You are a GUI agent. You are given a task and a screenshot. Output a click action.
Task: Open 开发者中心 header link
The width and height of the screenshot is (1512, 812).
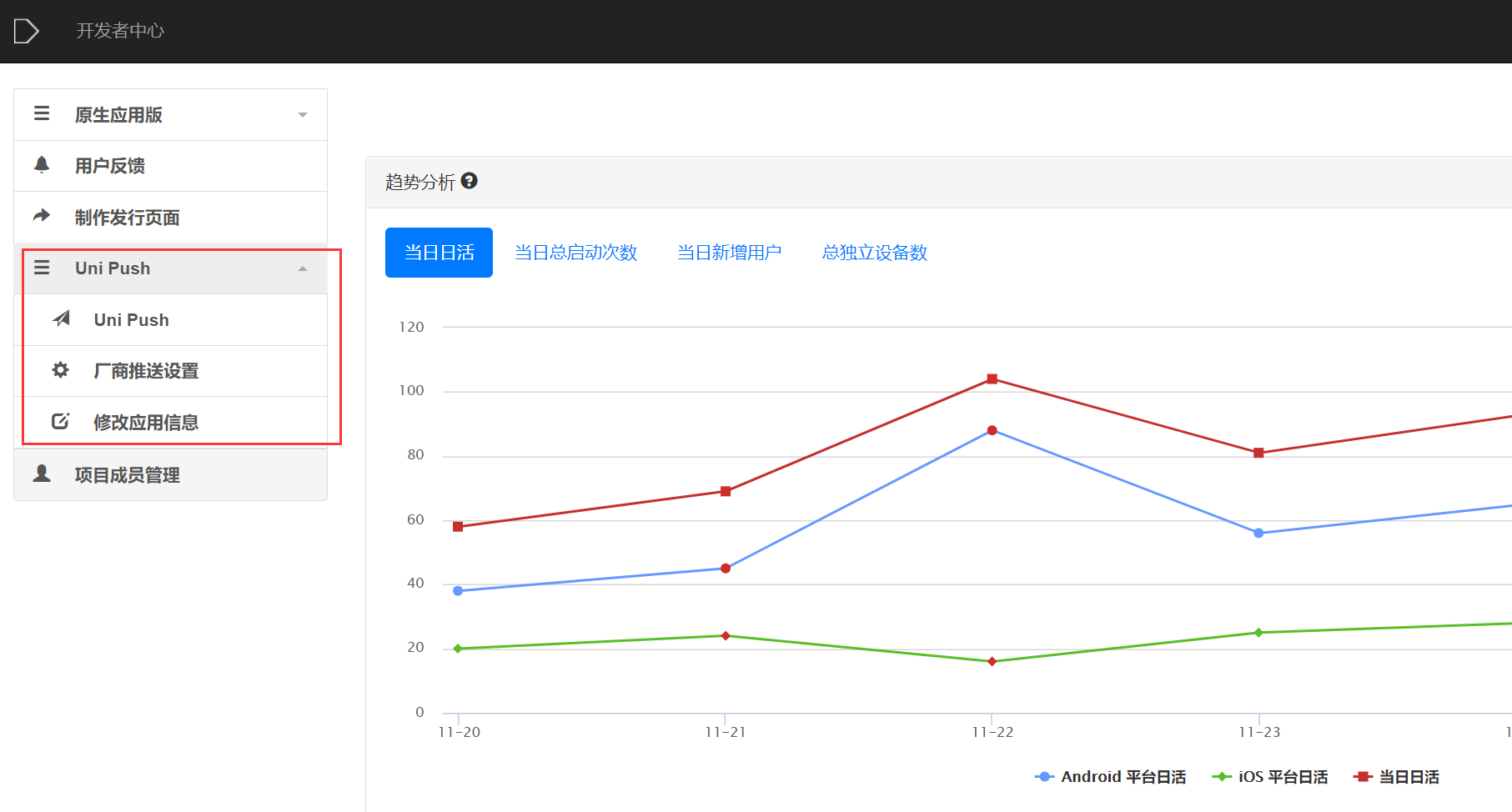[x=120, y=31]
